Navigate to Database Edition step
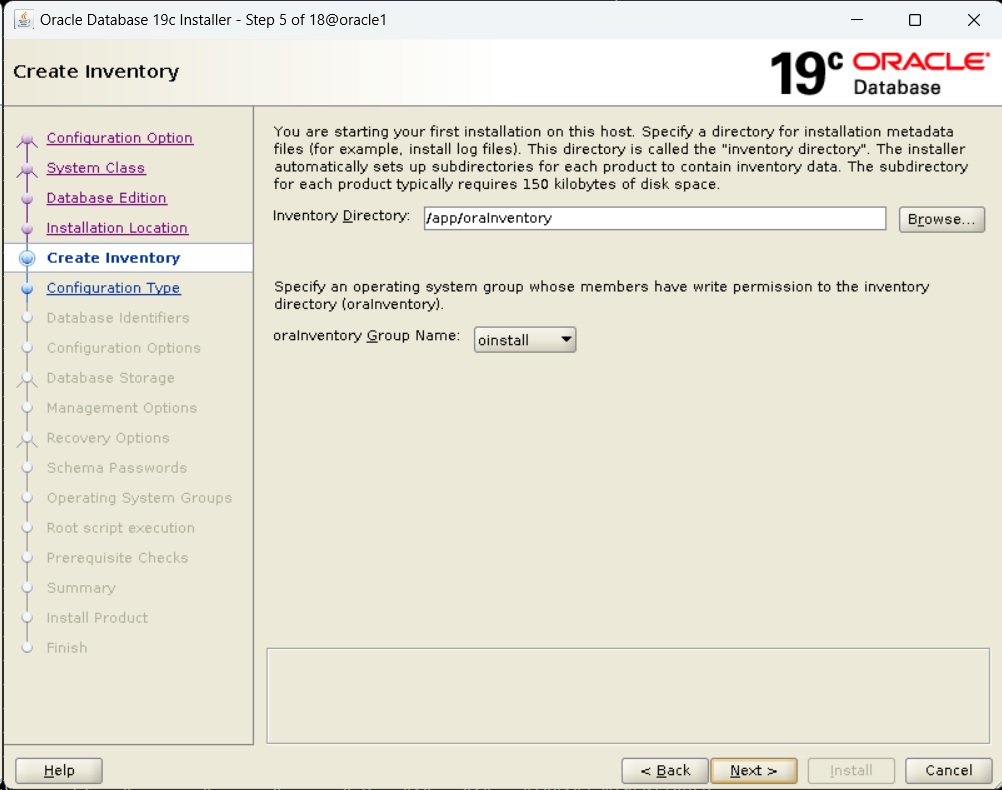1002x790 pixels. coord(106,198)
